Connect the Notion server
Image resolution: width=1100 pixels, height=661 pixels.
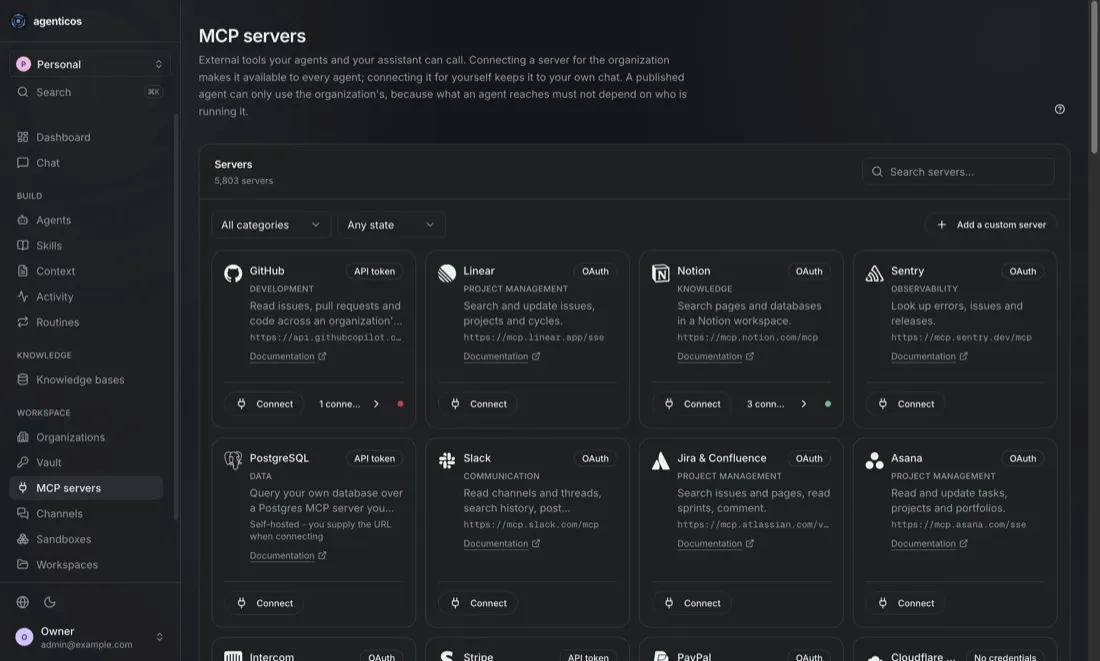tap(692, 403)
